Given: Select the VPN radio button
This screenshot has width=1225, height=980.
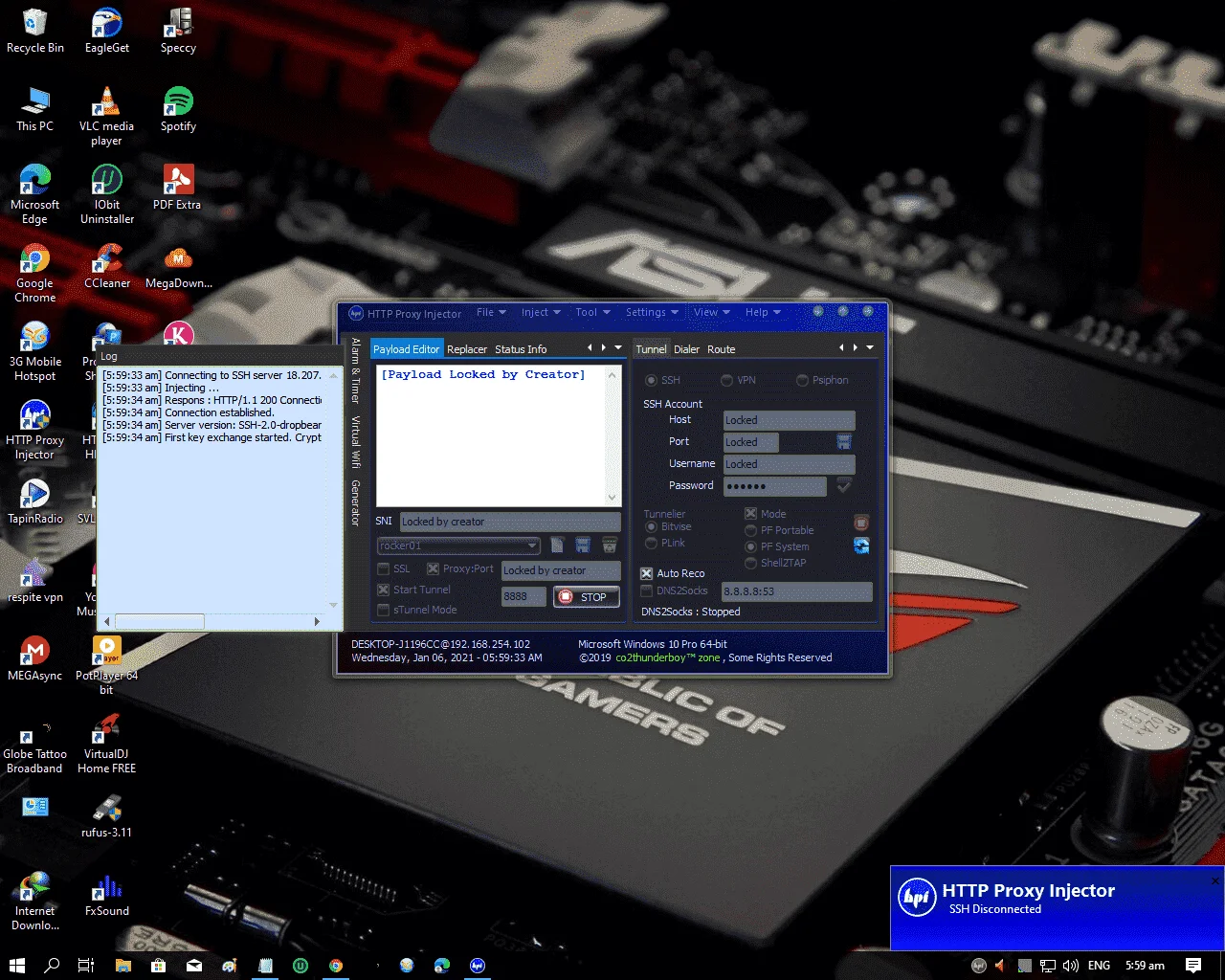Looking at the screenshot, I should click(x=727, y=380).
